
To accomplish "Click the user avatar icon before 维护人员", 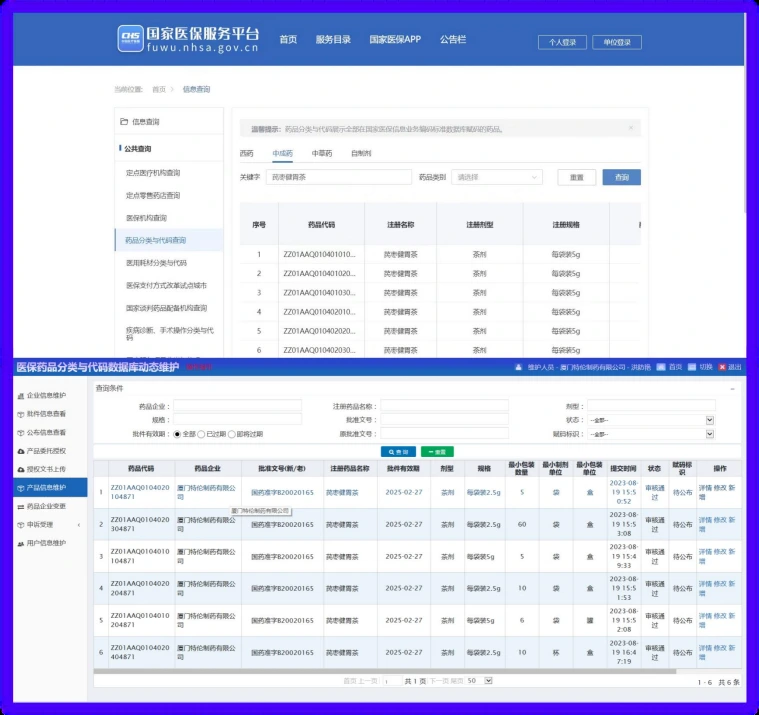I will click(x=518, y=367).
